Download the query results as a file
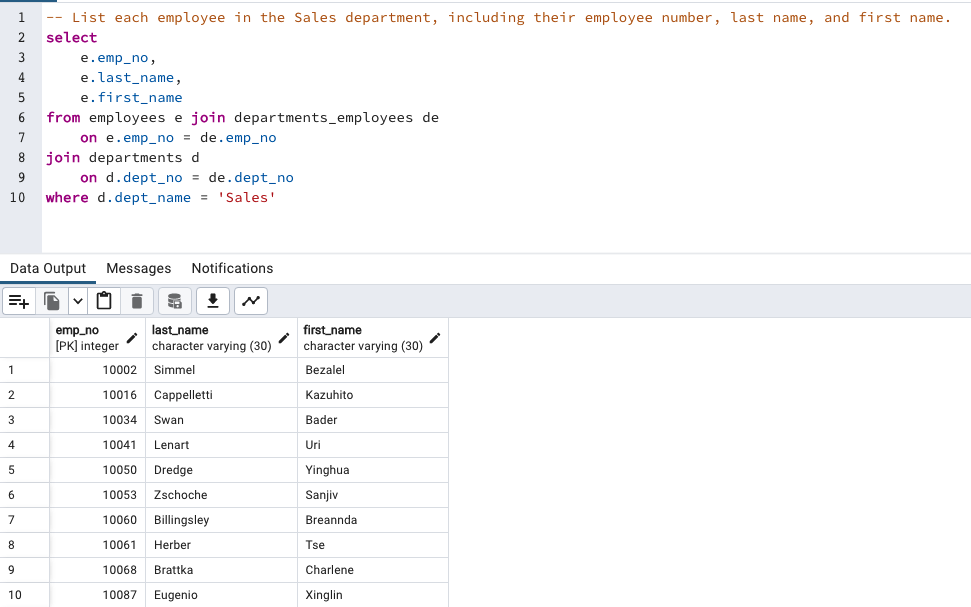 (212, 300)
